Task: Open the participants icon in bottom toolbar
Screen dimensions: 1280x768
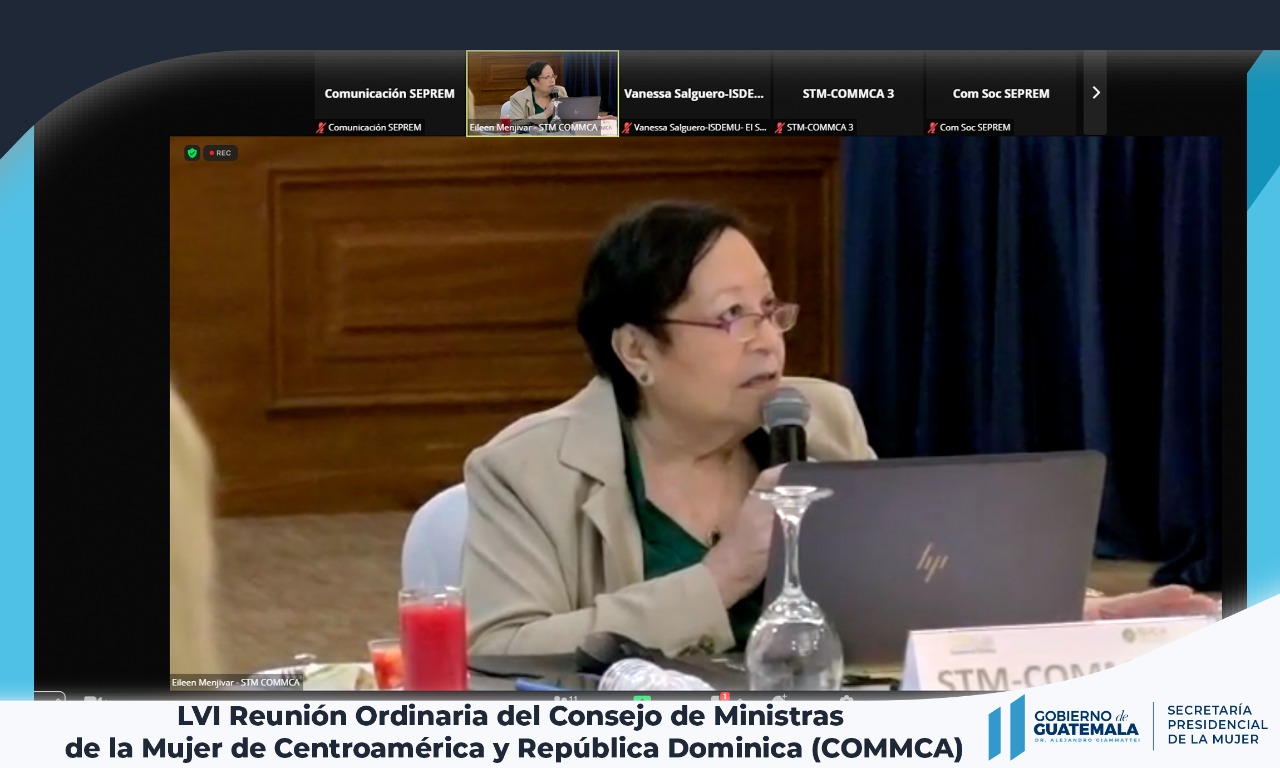Action: (563, 697)
